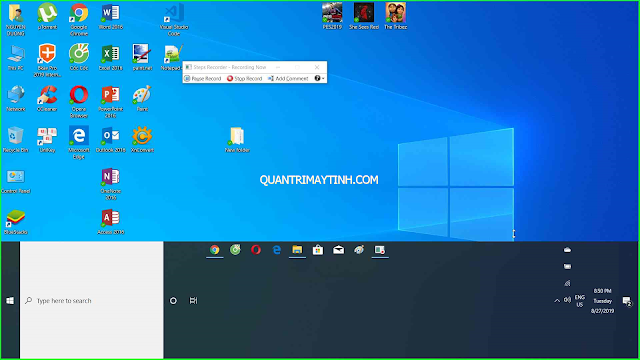The image size is (640, 360).
Task: Expand hidden system tray icons
Action: coord(557,301)
